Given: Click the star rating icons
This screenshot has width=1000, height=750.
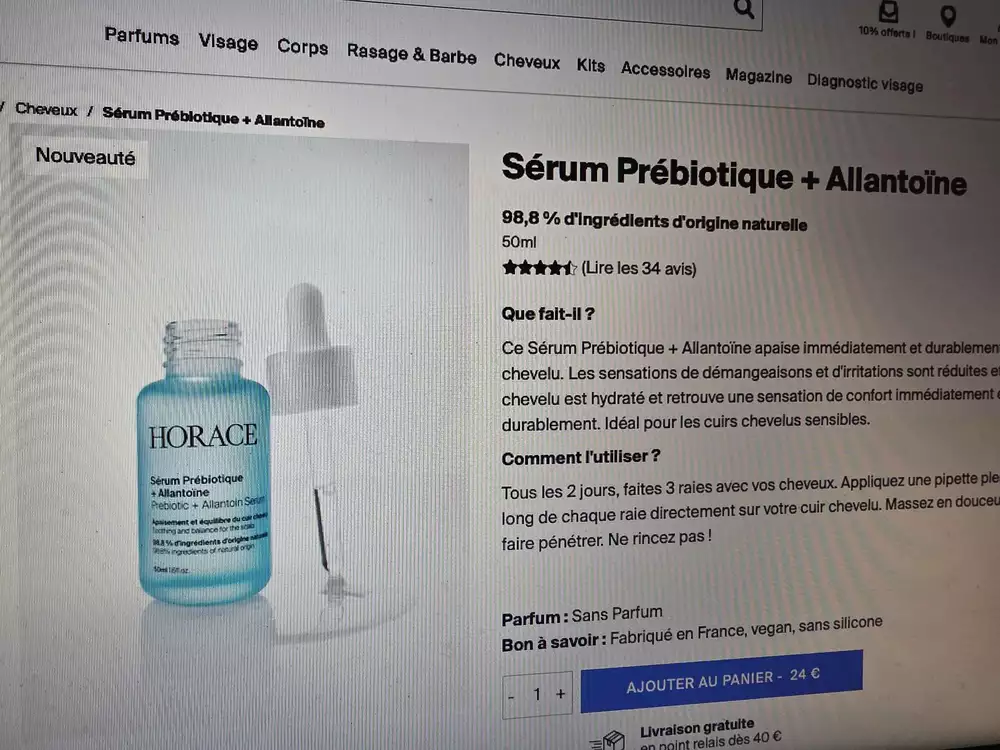Looking at the screenshot, I should (539, 267).
